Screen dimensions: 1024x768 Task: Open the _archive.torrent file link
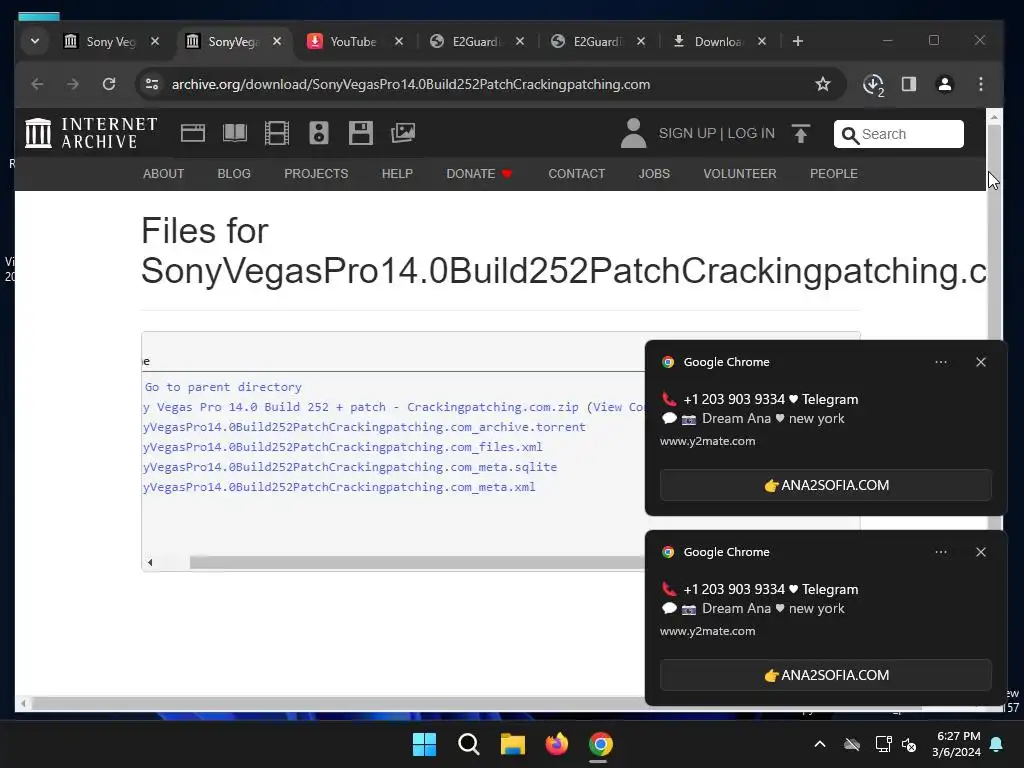[x=364, y=427]
